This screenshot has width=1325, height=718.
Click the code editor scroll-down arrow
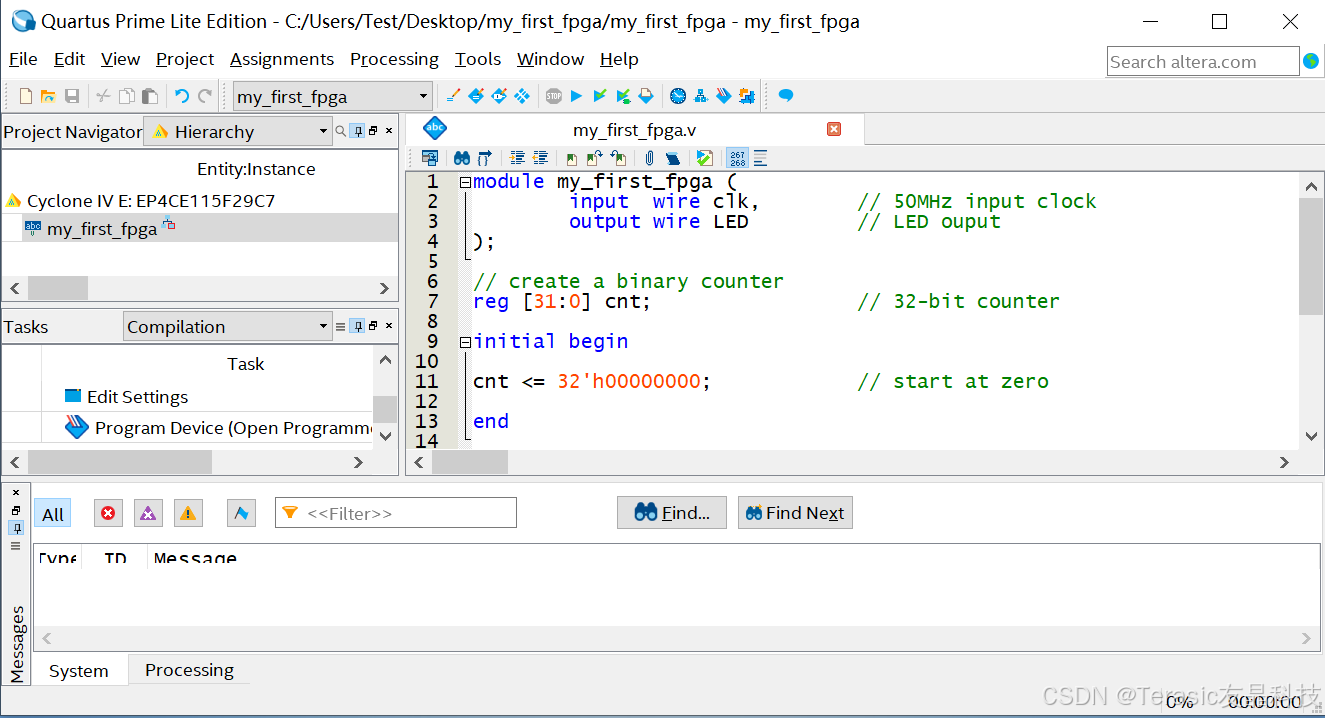(1312, 436)
